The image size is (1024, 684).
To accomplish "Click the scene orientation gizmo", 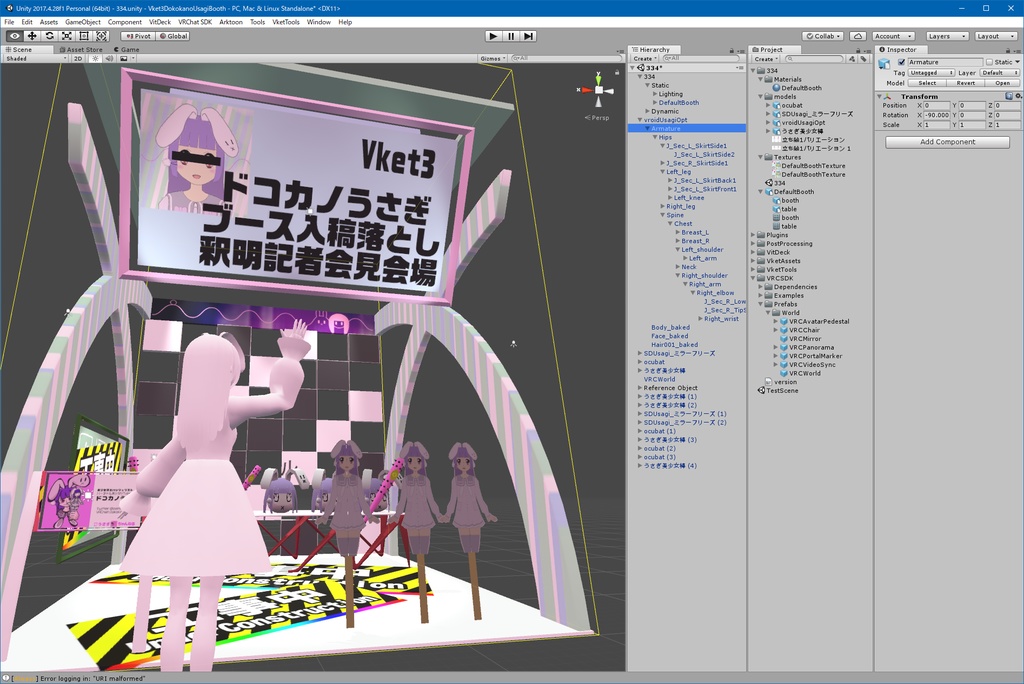I will tap(598, 90).
